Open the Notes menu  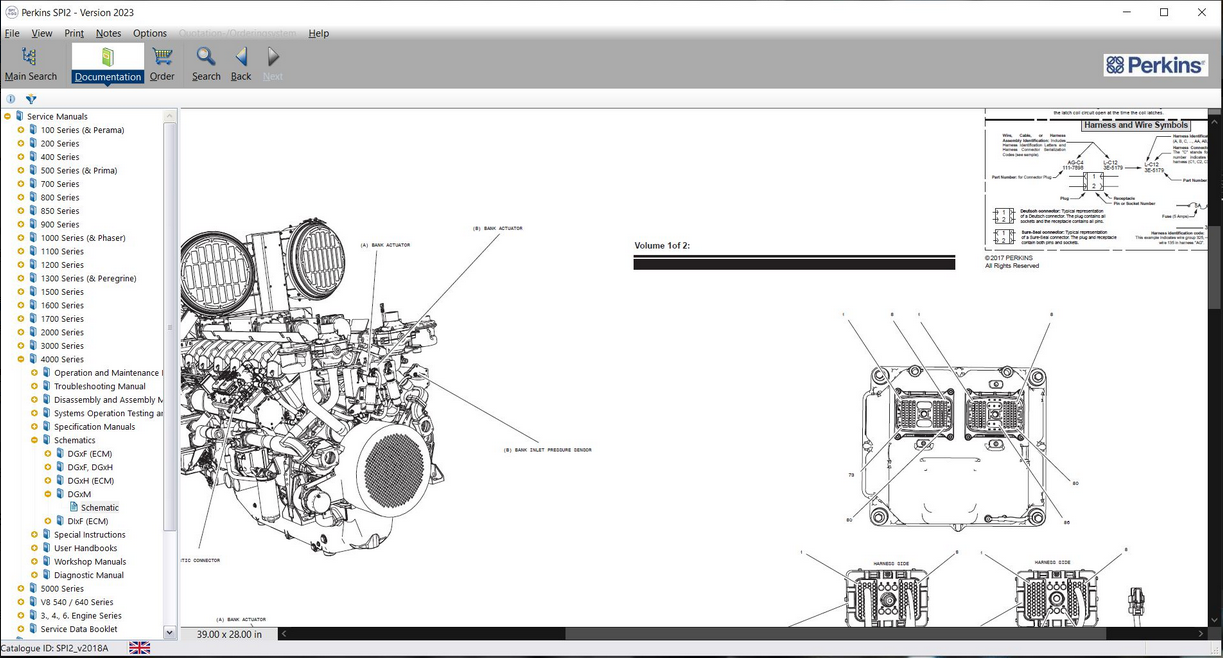108,33
